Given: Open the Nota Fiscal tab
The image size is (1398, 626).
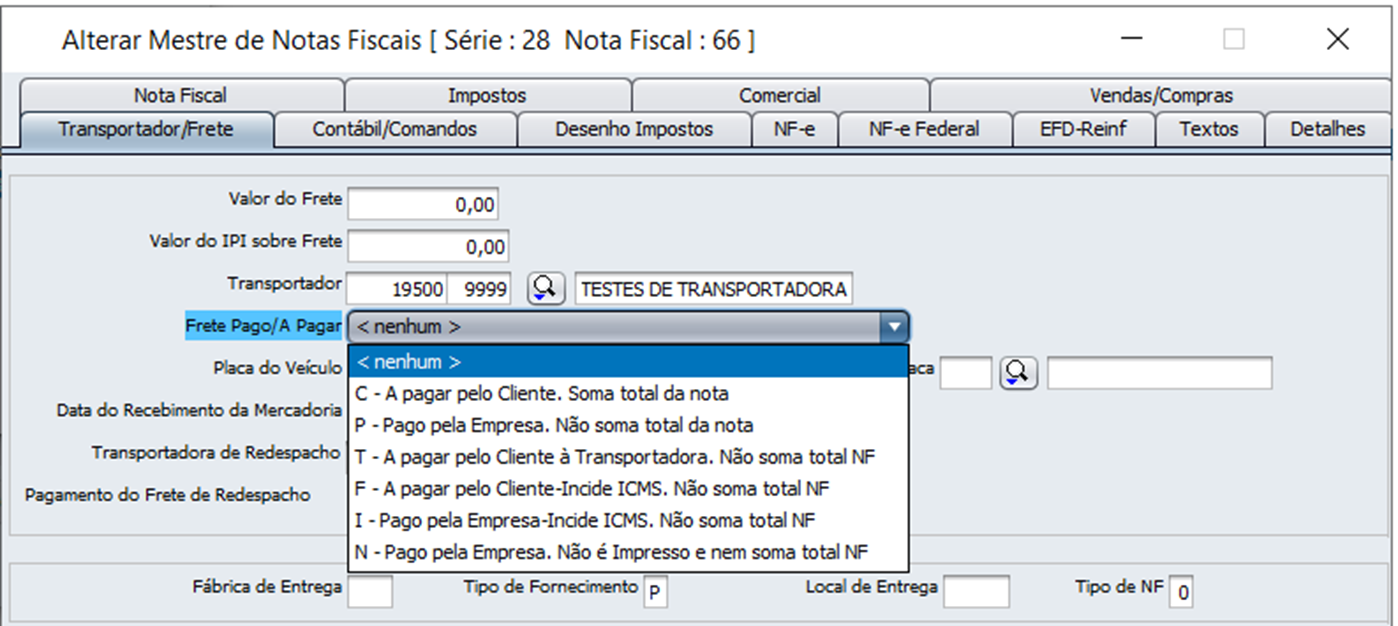Looking at the screenshot, I should point(180,96).
